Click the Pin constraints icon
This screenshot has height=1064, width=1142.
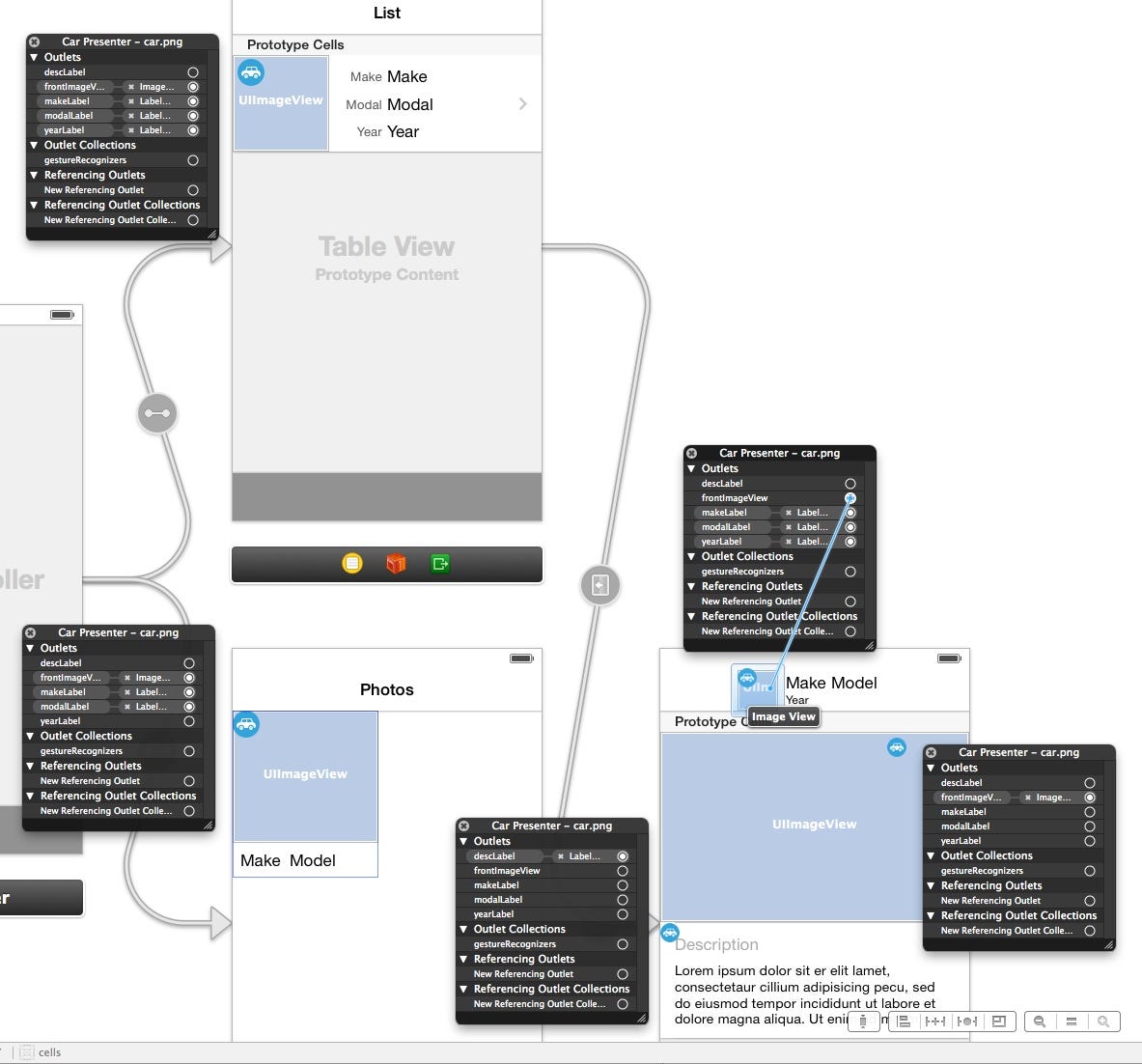click(934, 1021)
